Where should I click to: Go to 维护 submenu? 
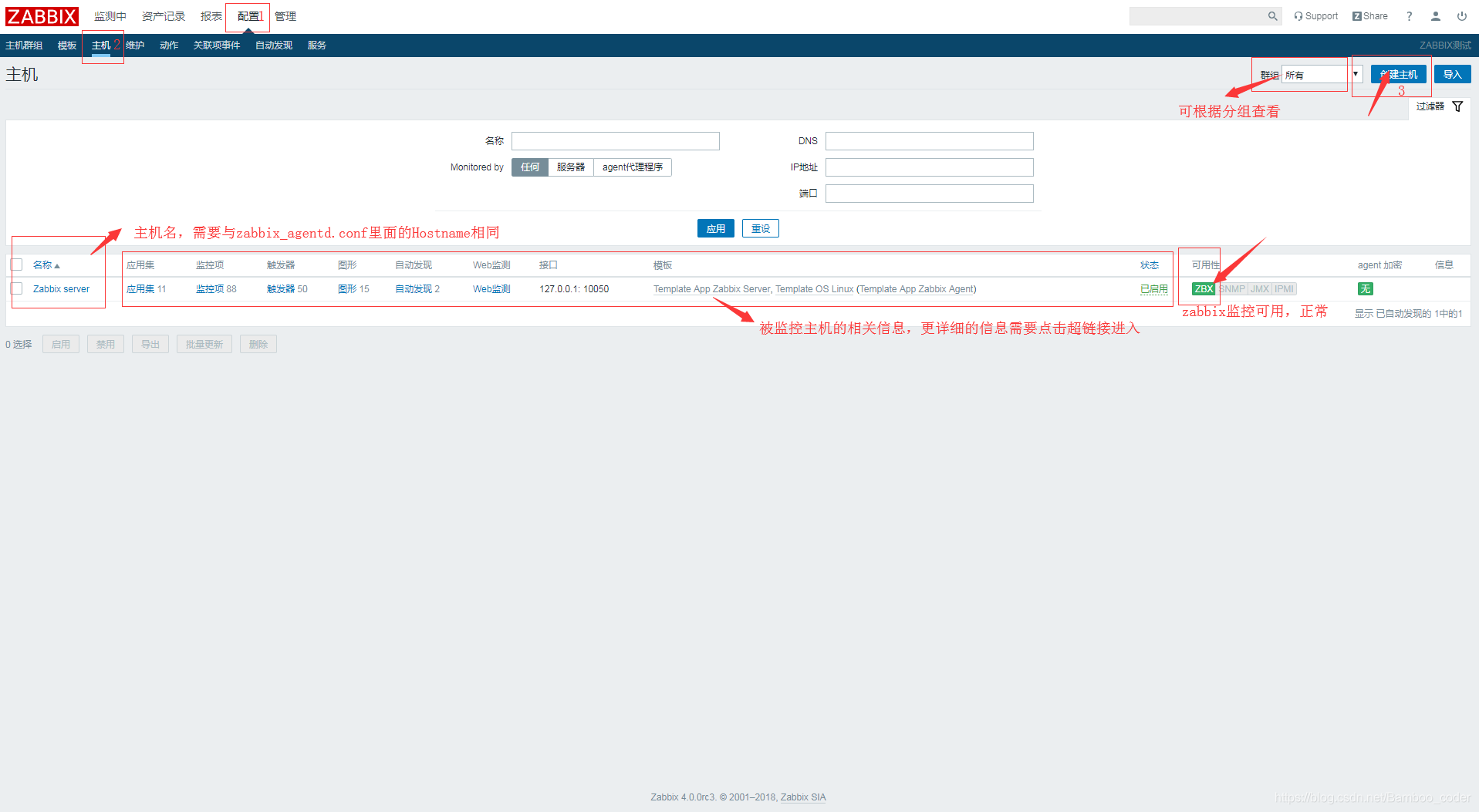pyautogui.click(x=135, y=45)
